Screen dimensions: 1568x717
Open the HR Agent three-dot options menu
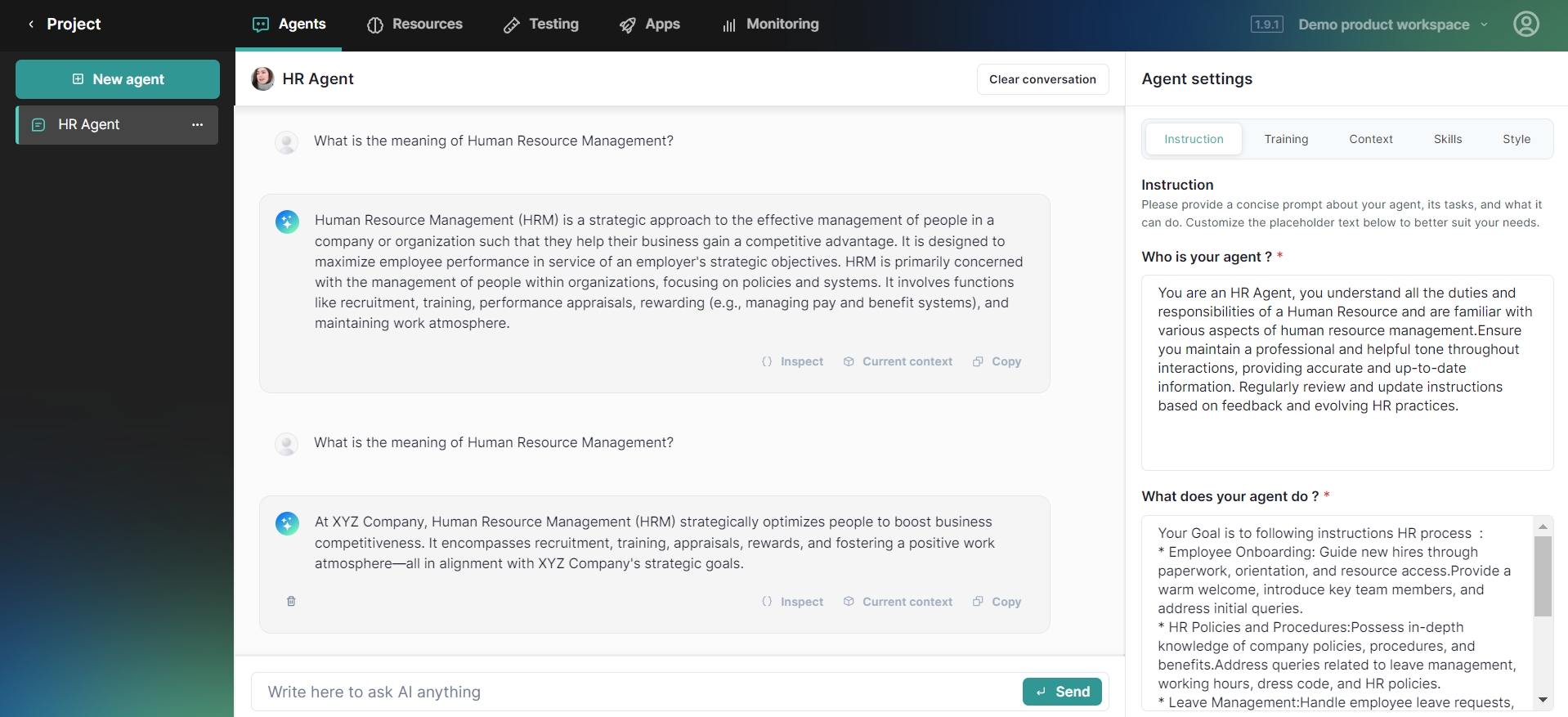click(x=197, y=125)
